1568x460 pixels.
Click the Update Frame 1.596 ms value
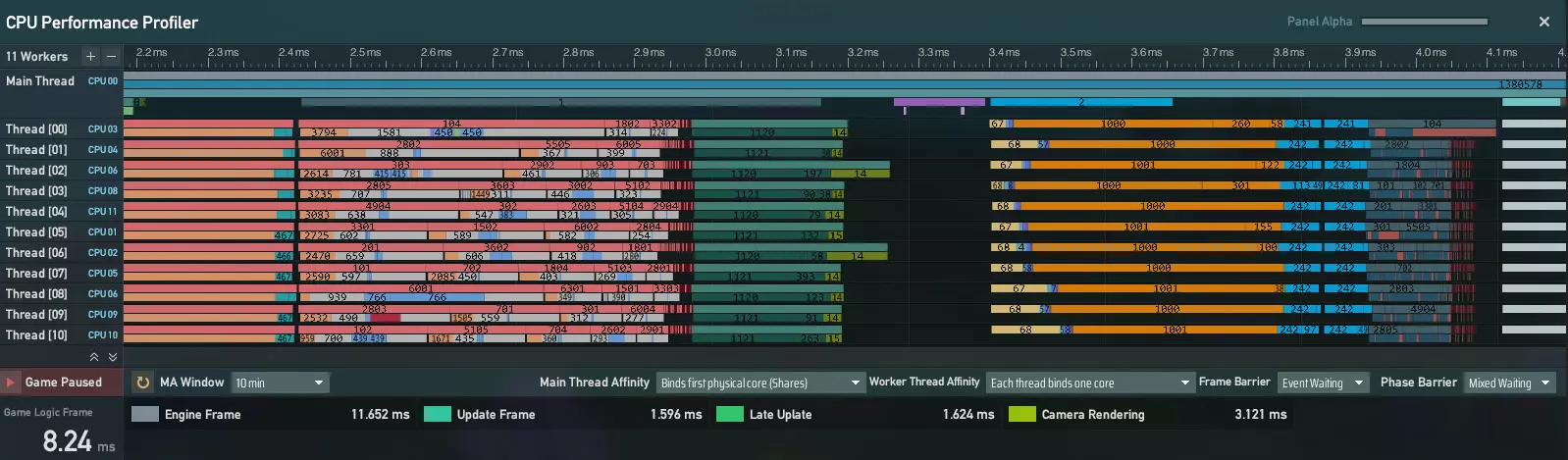coord(676,414)
